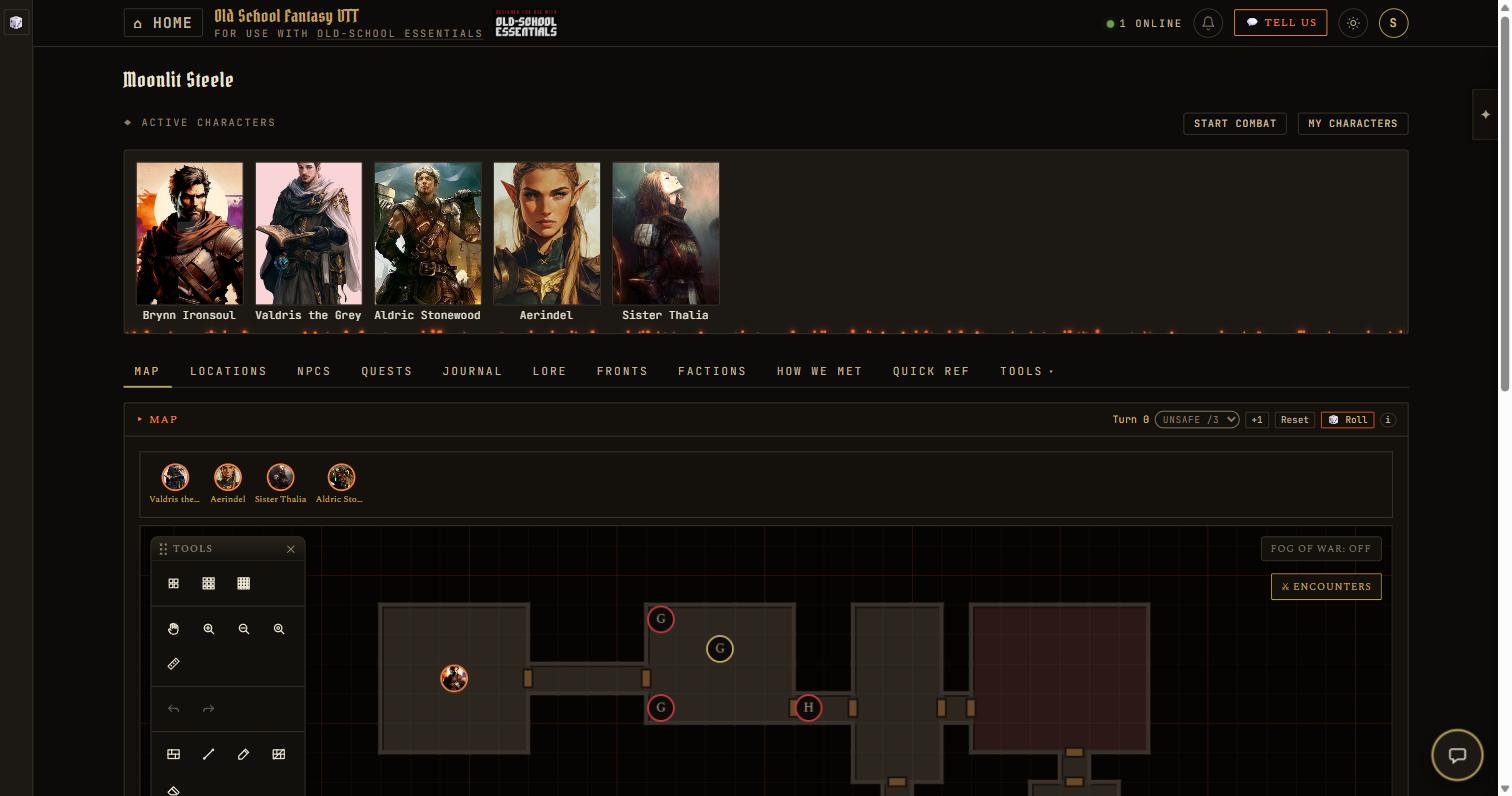Click the Tell Us feedback button
This screenshot has width=1512, height=796.
pyautogui.click(x=1280, y=23)
